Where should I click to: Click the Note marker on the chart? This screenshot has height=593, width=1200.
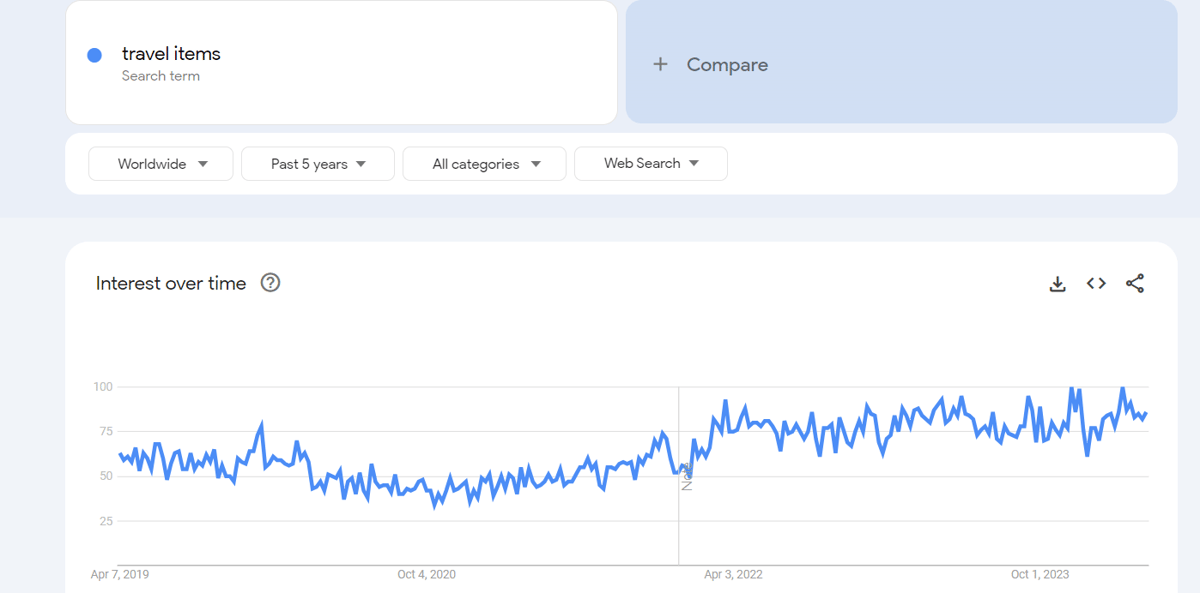pos(687,476)
